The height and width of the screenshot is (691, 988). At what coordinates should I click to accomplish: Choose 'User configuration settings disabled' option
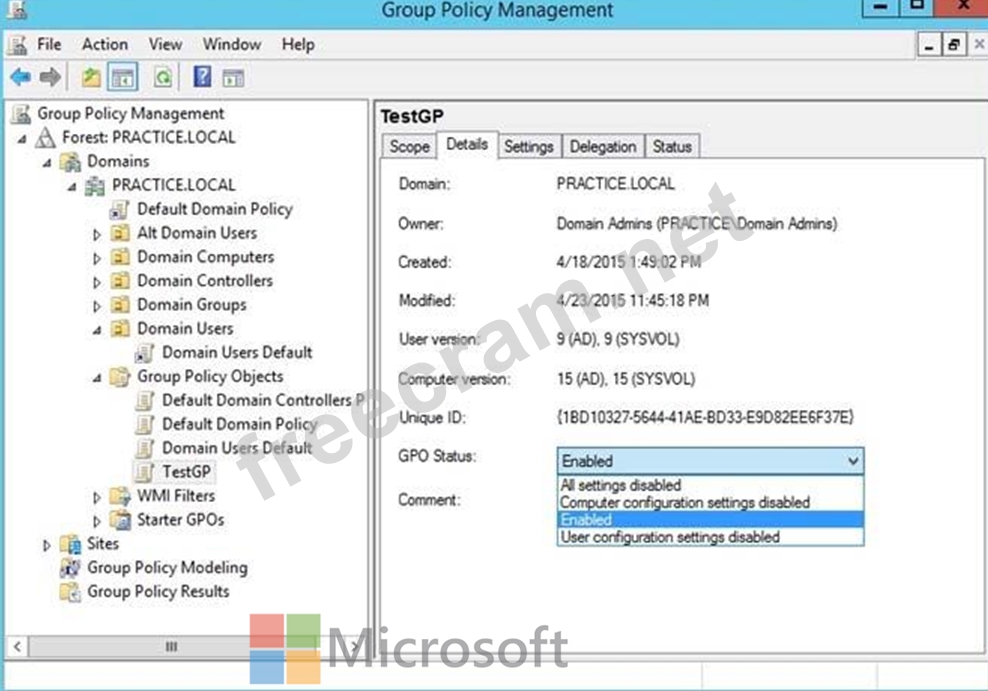[x=710, y=537]
